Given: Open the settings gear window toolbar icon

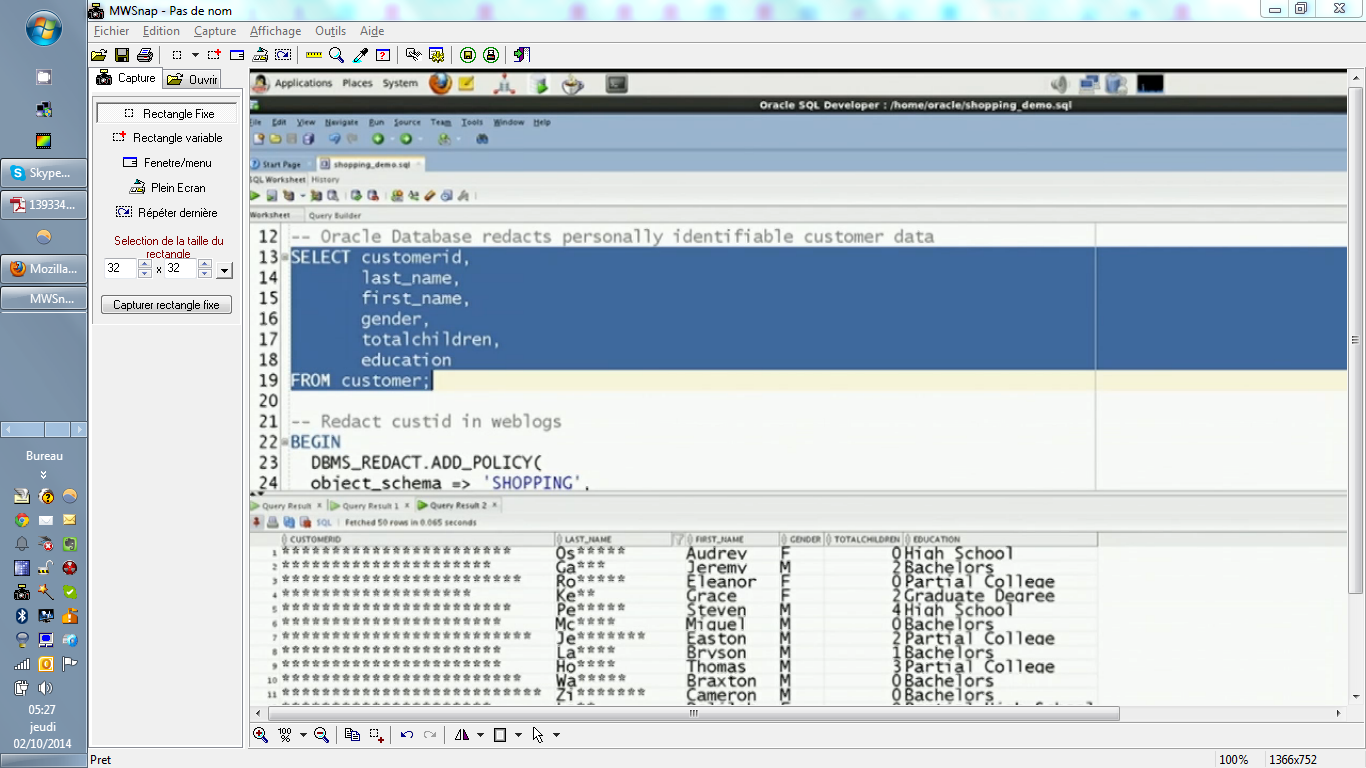Looking at the screenshot, I should coord(437,55).
